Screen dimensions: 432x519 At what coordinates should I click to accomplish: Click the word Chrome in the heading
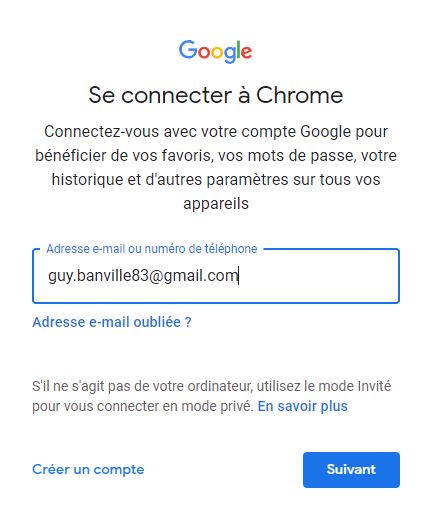click(x=300, y=95)
